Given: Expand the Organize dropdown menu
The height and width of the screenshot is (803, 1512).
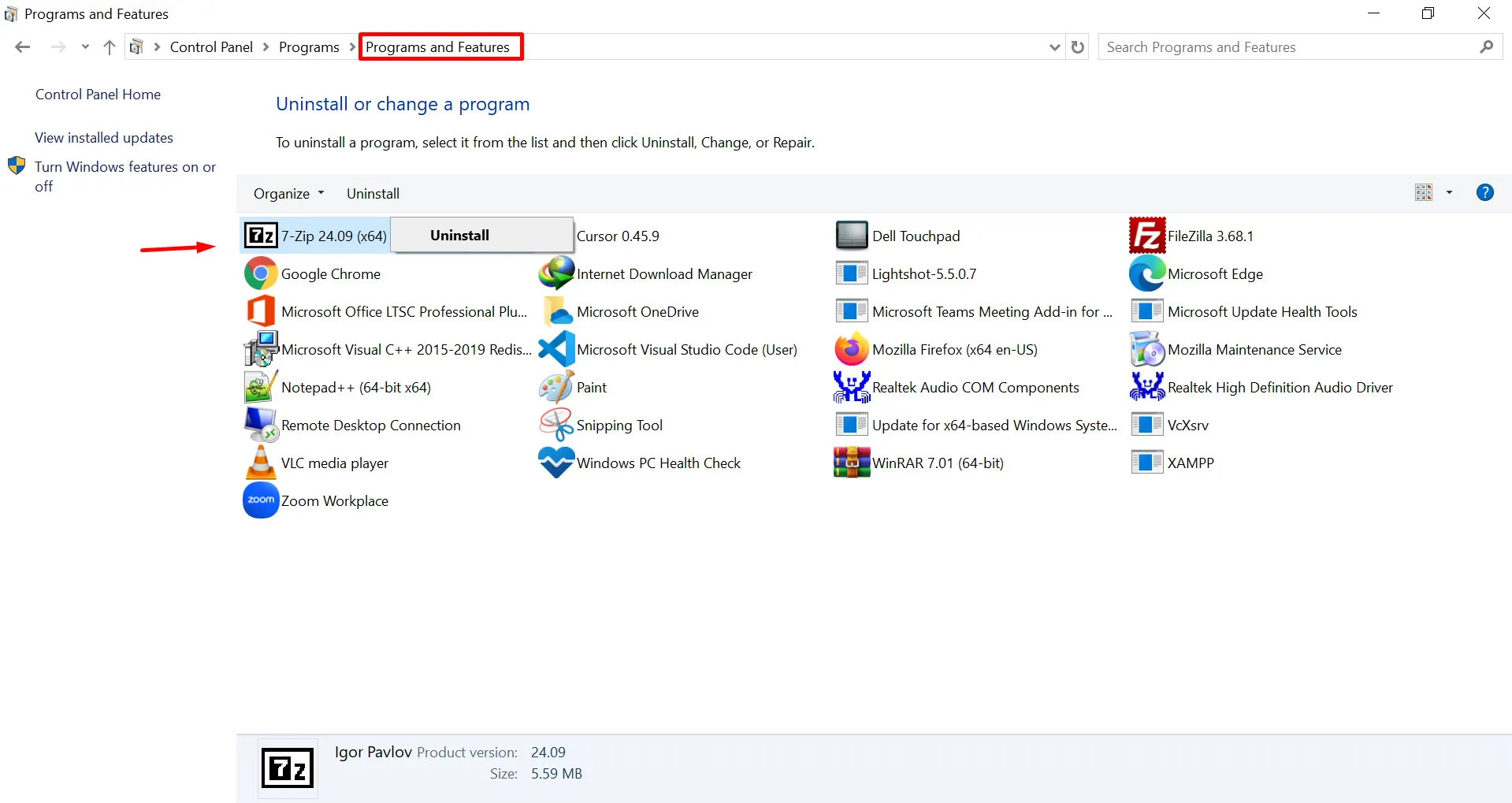Looking at the screenshot, I should [288, 194].
